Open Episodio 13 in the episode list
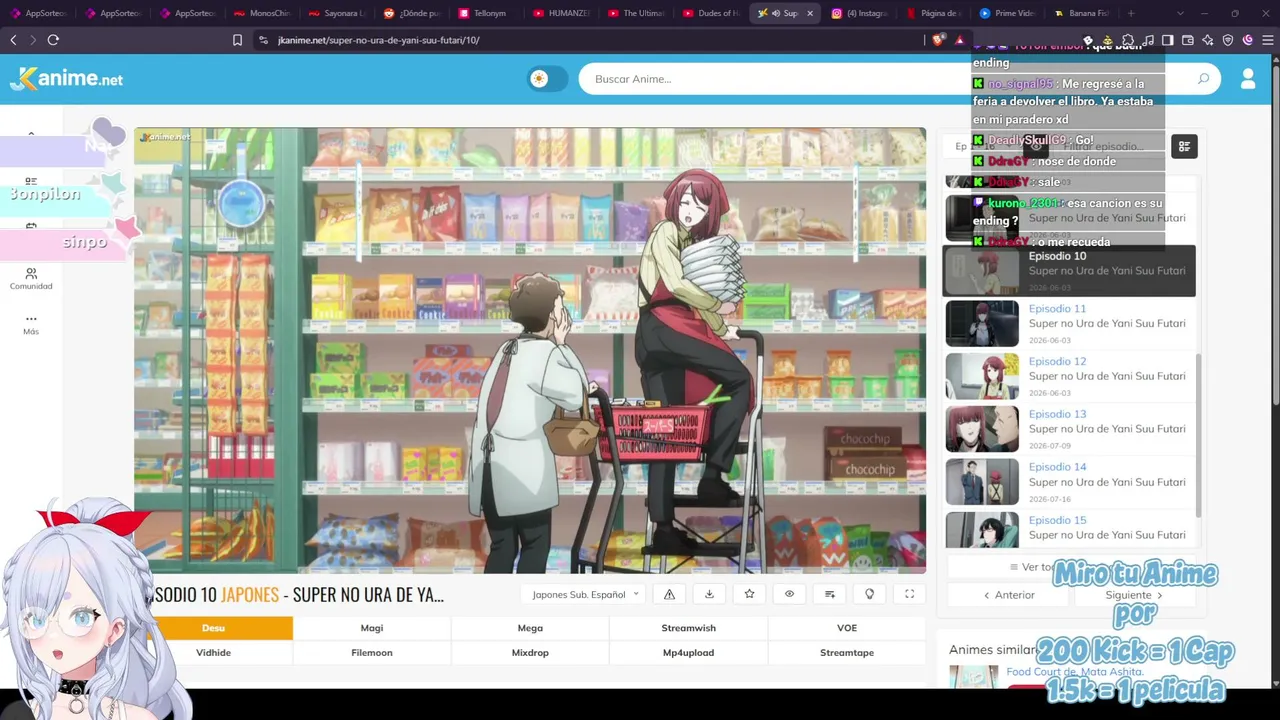Screen dimensions: 1280x720 tap(1069, 429)
